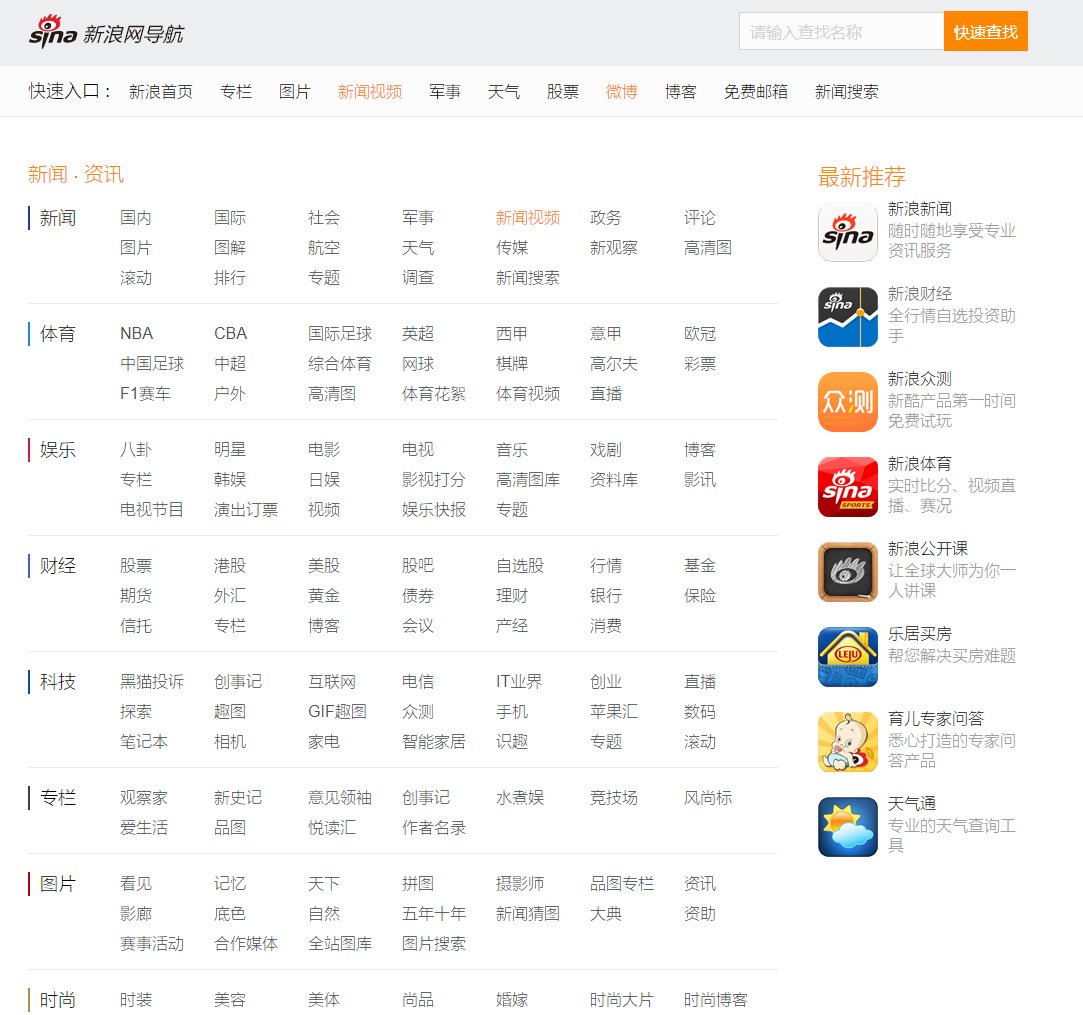Open the 全站图库 link
The width and height of the screenshot is (1083, 1015).
click(340, 944)
